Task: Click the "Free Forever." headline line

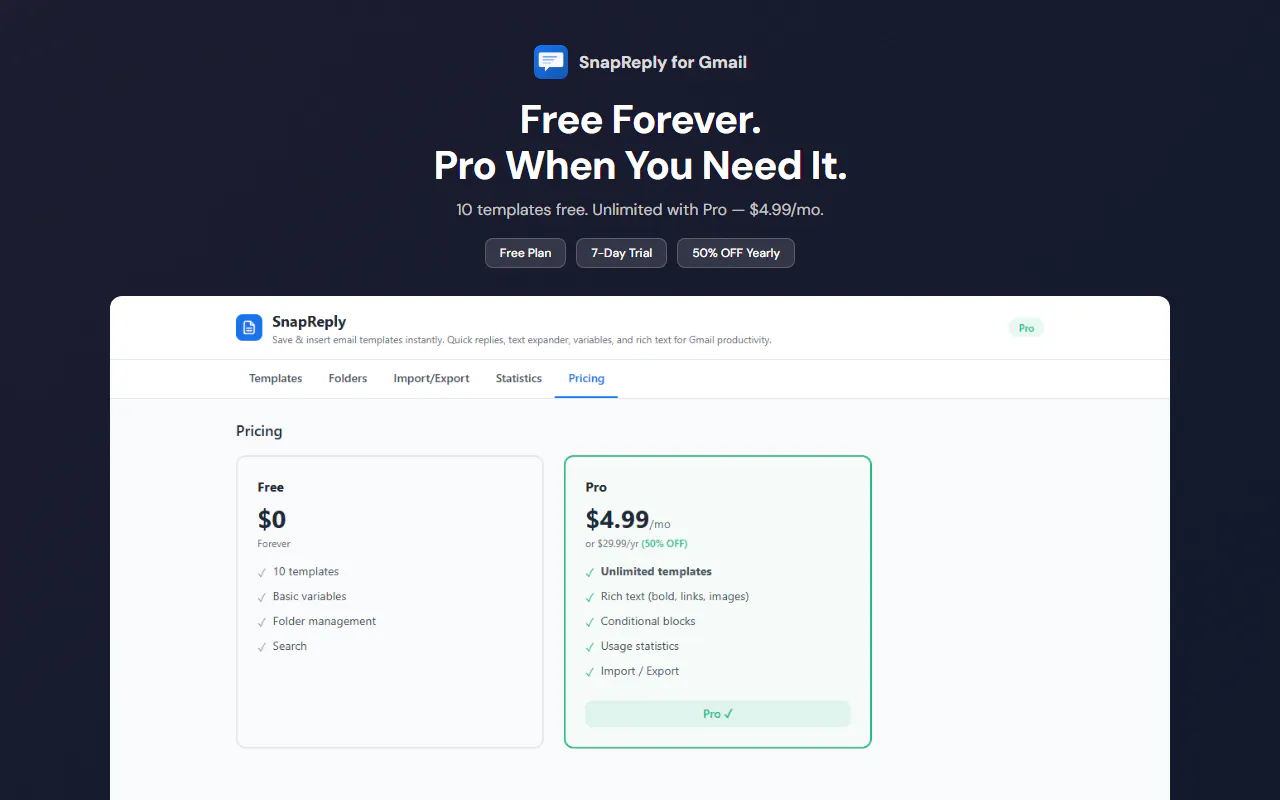Action: [641, 120]
